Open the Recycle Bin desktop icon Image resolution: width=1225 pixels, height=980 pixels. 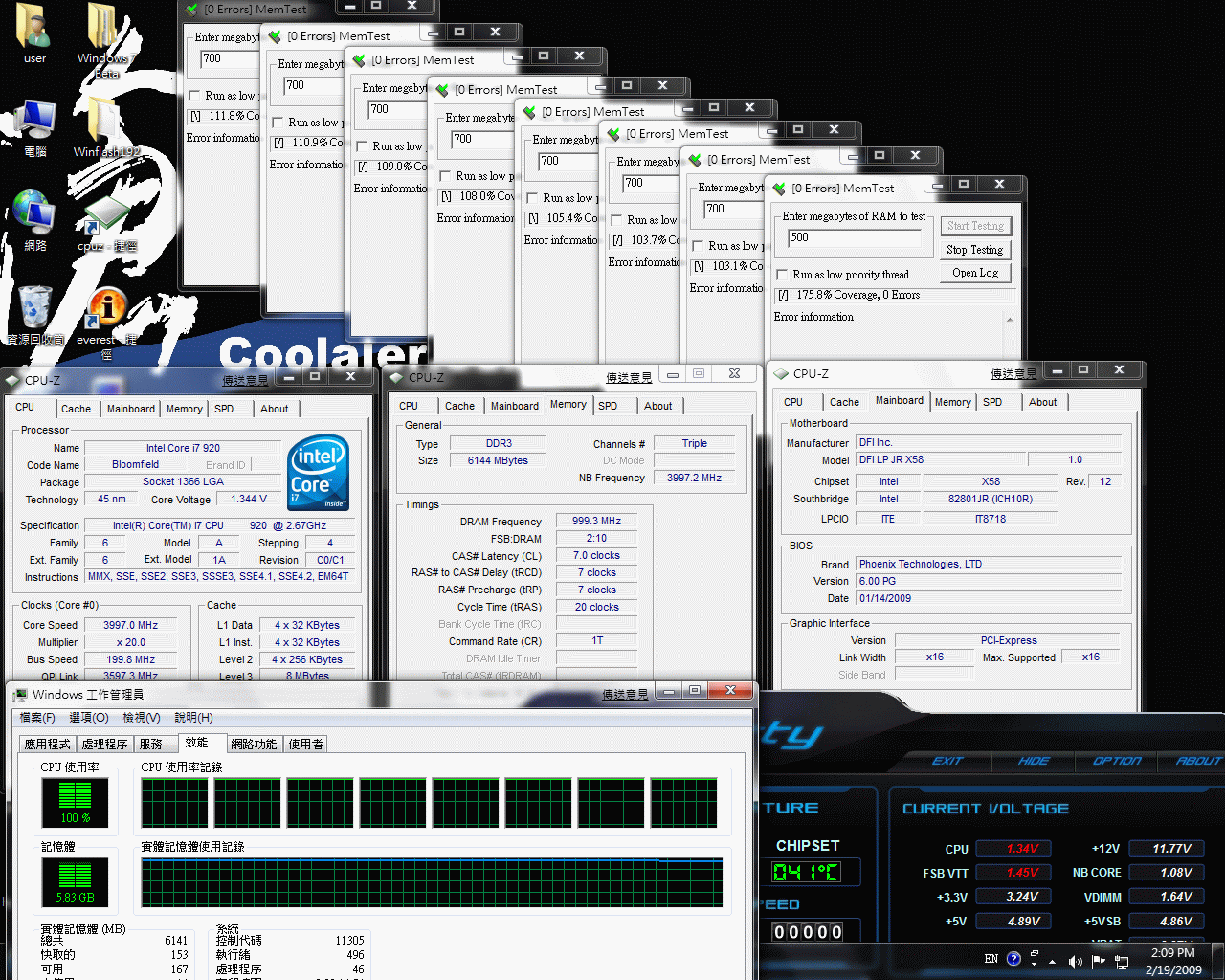35,314
